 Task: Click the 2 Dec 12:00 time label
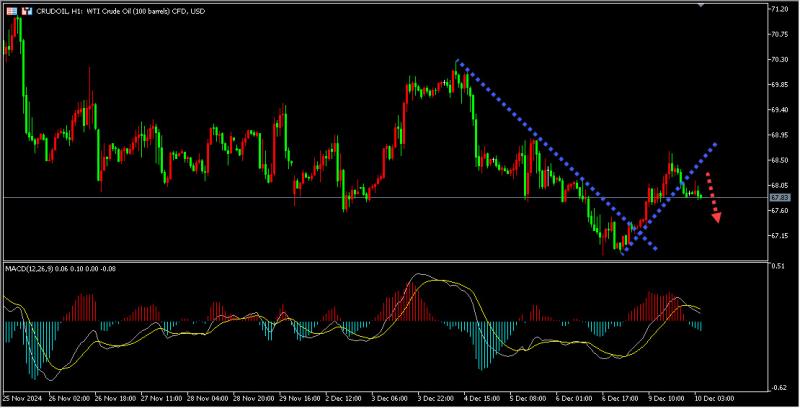(x=344, y=398)
